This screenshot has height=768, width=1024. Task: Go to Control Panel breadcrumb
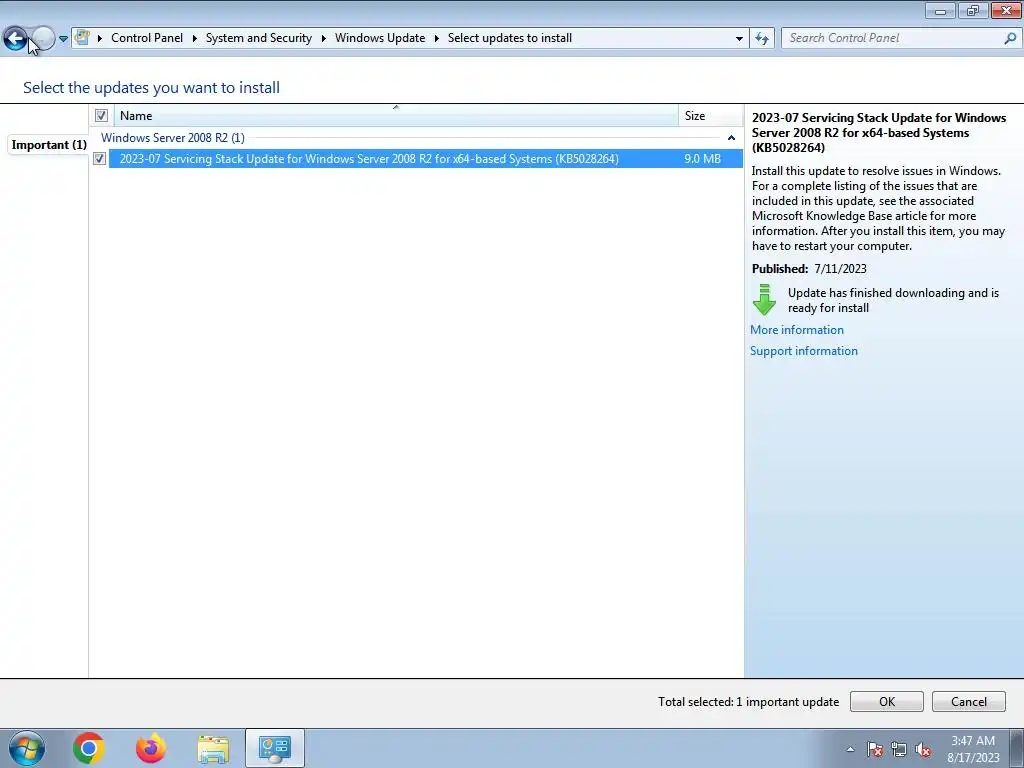[147, 38]
